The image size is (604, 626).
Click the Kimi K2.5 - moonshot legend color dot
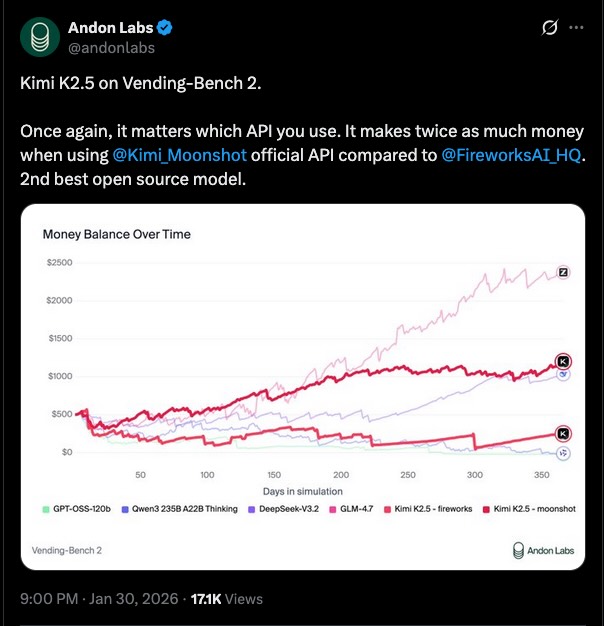[x=486, y=509]
